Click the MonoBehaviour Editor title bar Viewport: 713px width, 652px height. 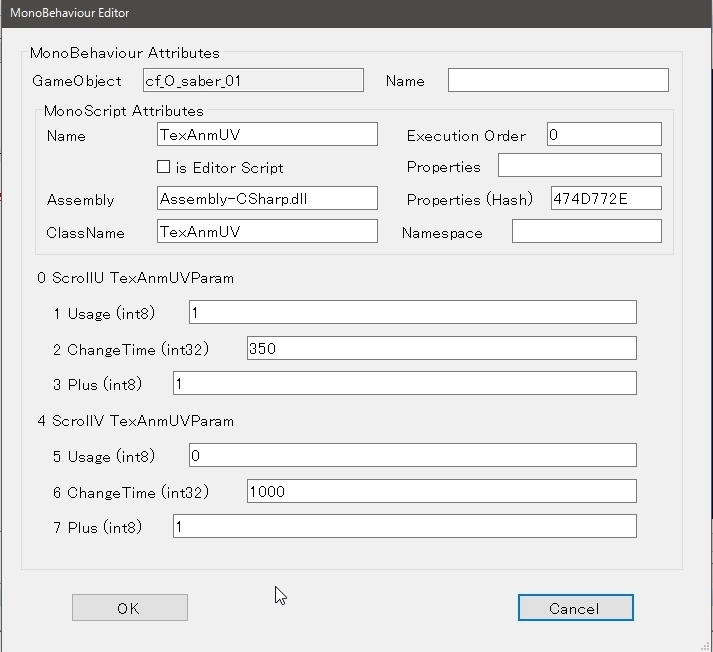(356, 13)
